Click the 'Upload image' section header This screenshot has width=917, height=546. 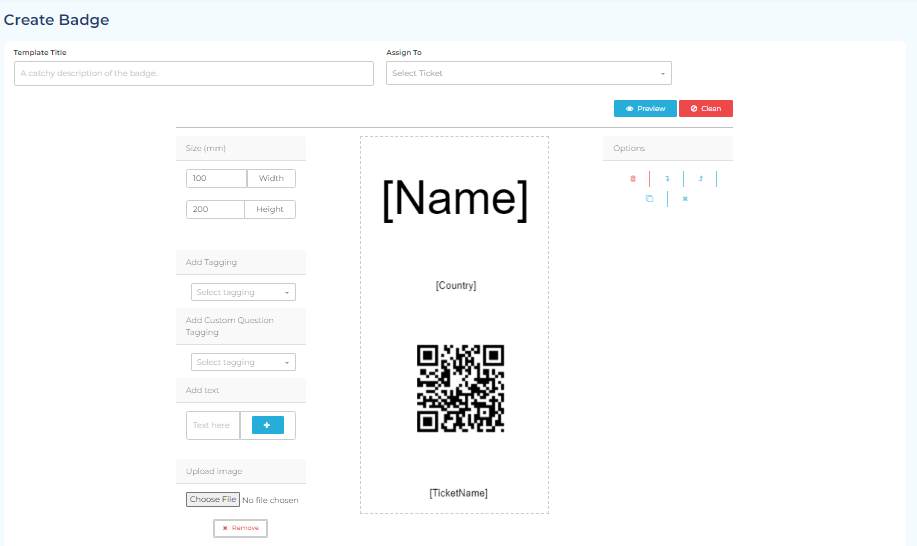coord(241,471)
